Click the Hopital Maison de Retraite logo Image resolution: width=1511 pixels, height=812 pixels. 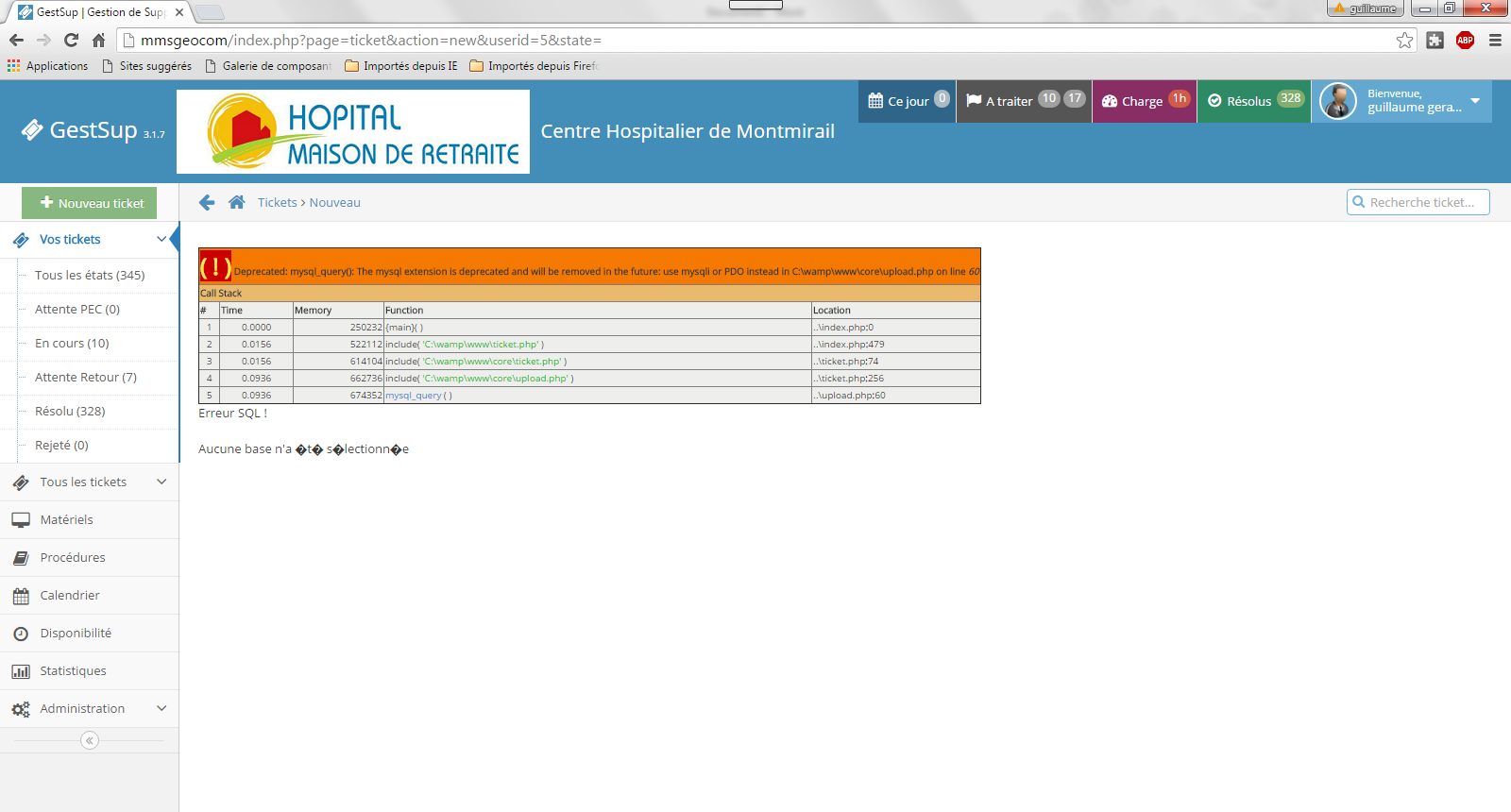(x=353, y=131)
